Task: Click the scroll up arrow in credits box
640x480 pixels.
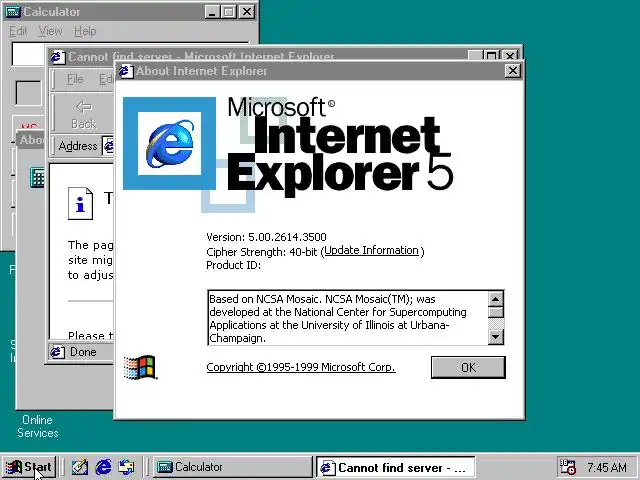Action: [496, 299]
